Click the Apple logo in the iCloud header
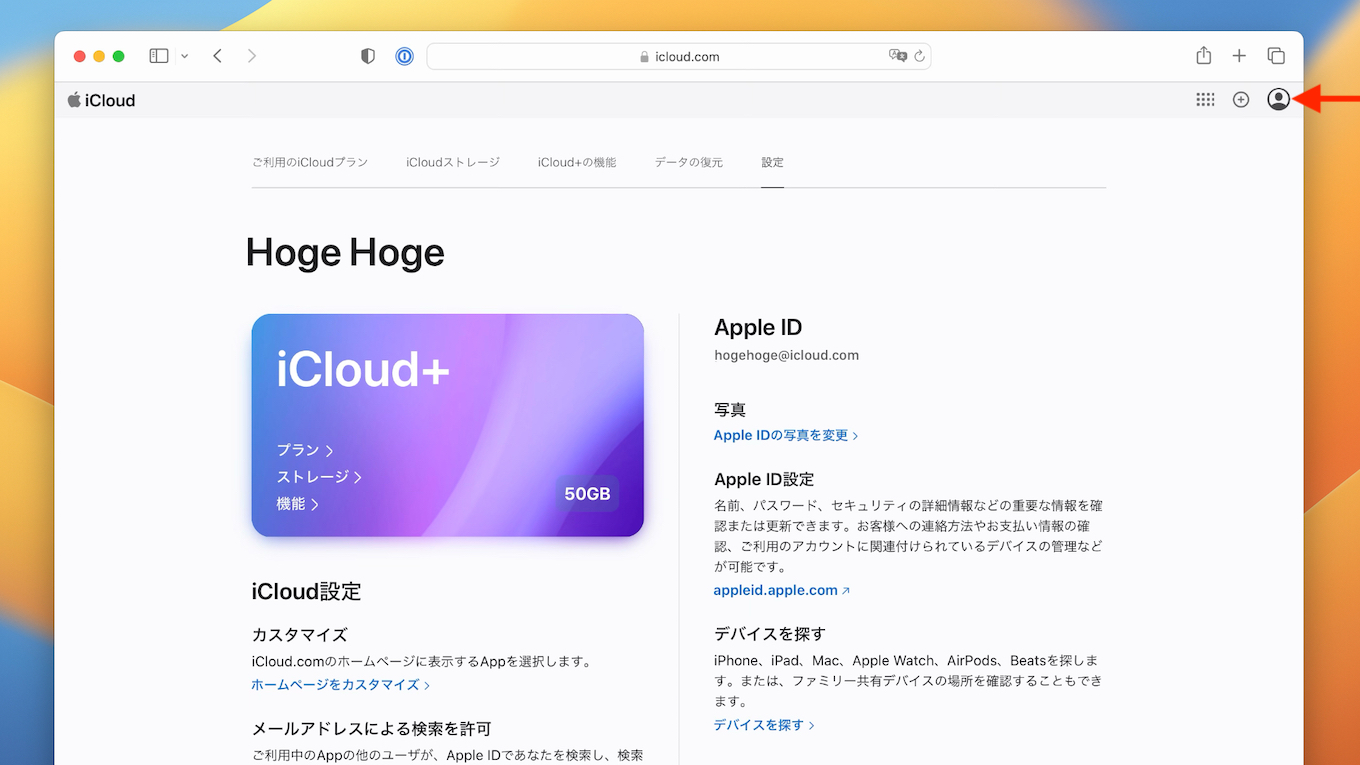 coord(72,100)
